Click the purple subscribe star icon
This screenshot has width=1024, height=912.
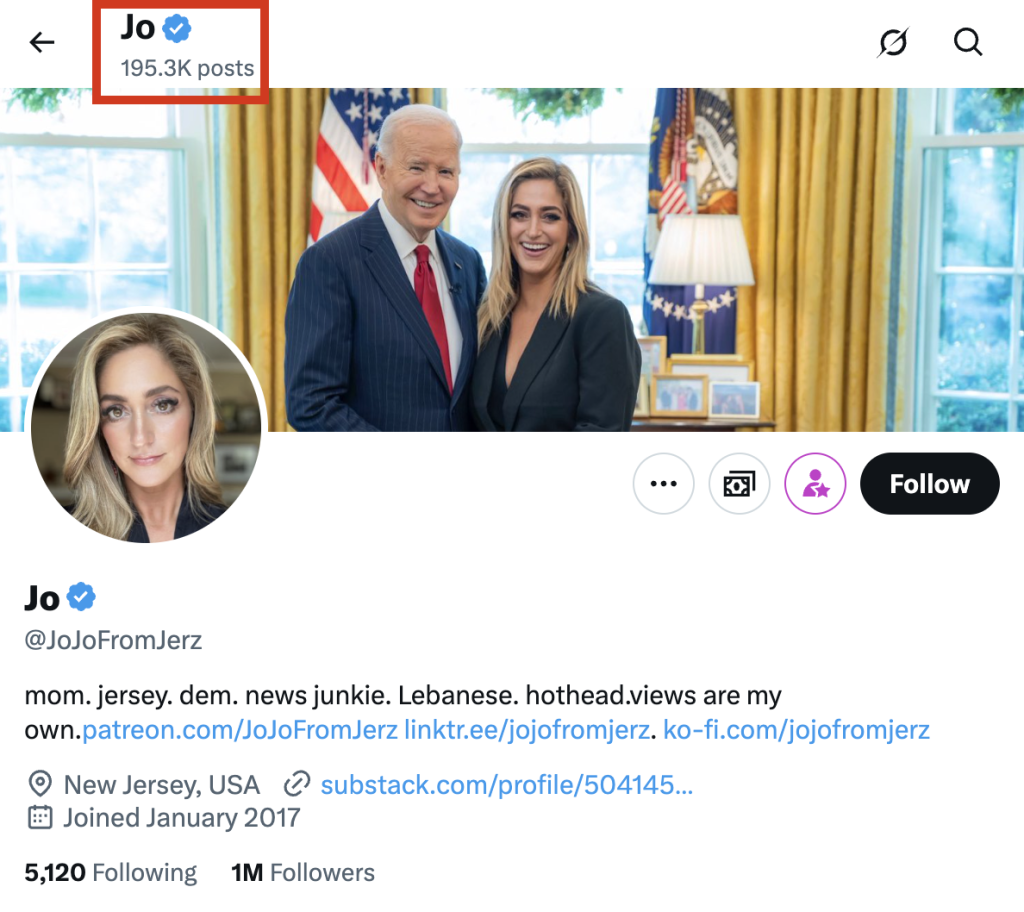[x=816, y=484]
